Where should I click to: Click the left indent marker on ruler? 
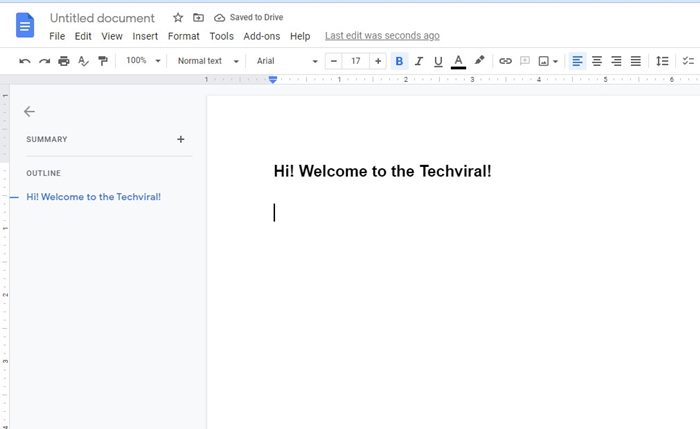point(273,80)
